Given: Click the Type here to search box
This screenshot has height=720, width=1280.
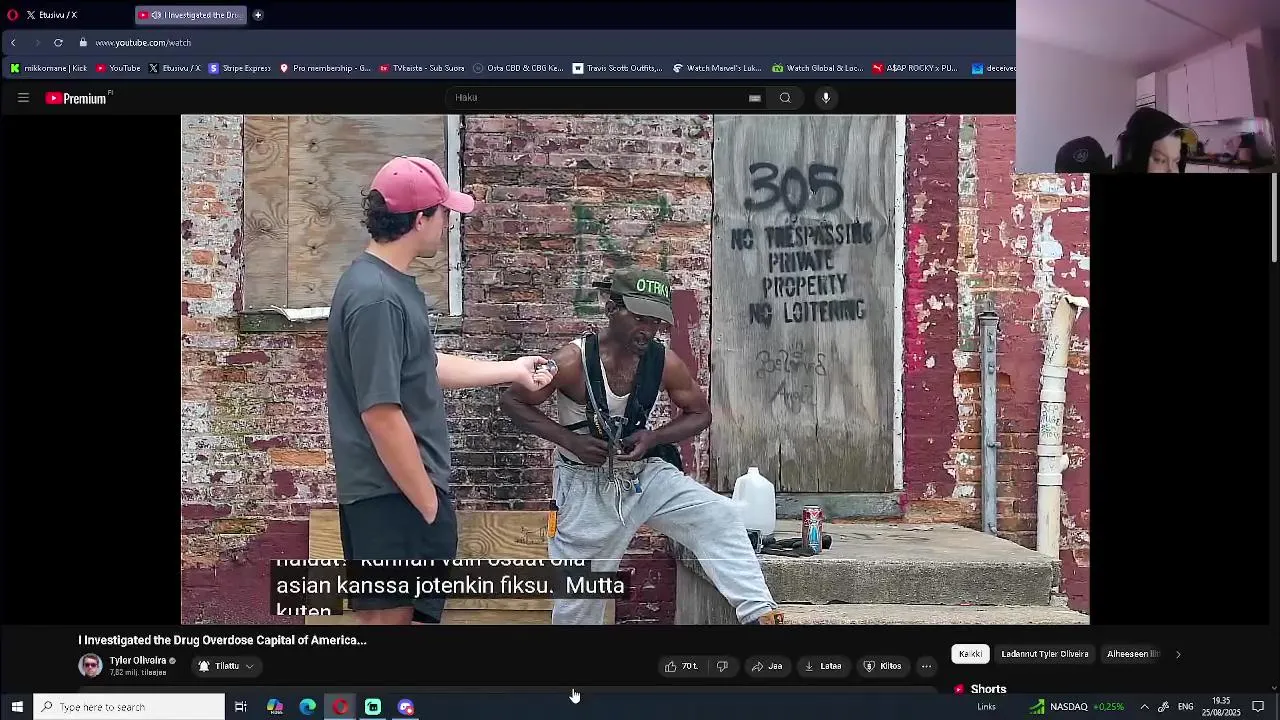Looking at the screenshot, I should click(130, 707).
